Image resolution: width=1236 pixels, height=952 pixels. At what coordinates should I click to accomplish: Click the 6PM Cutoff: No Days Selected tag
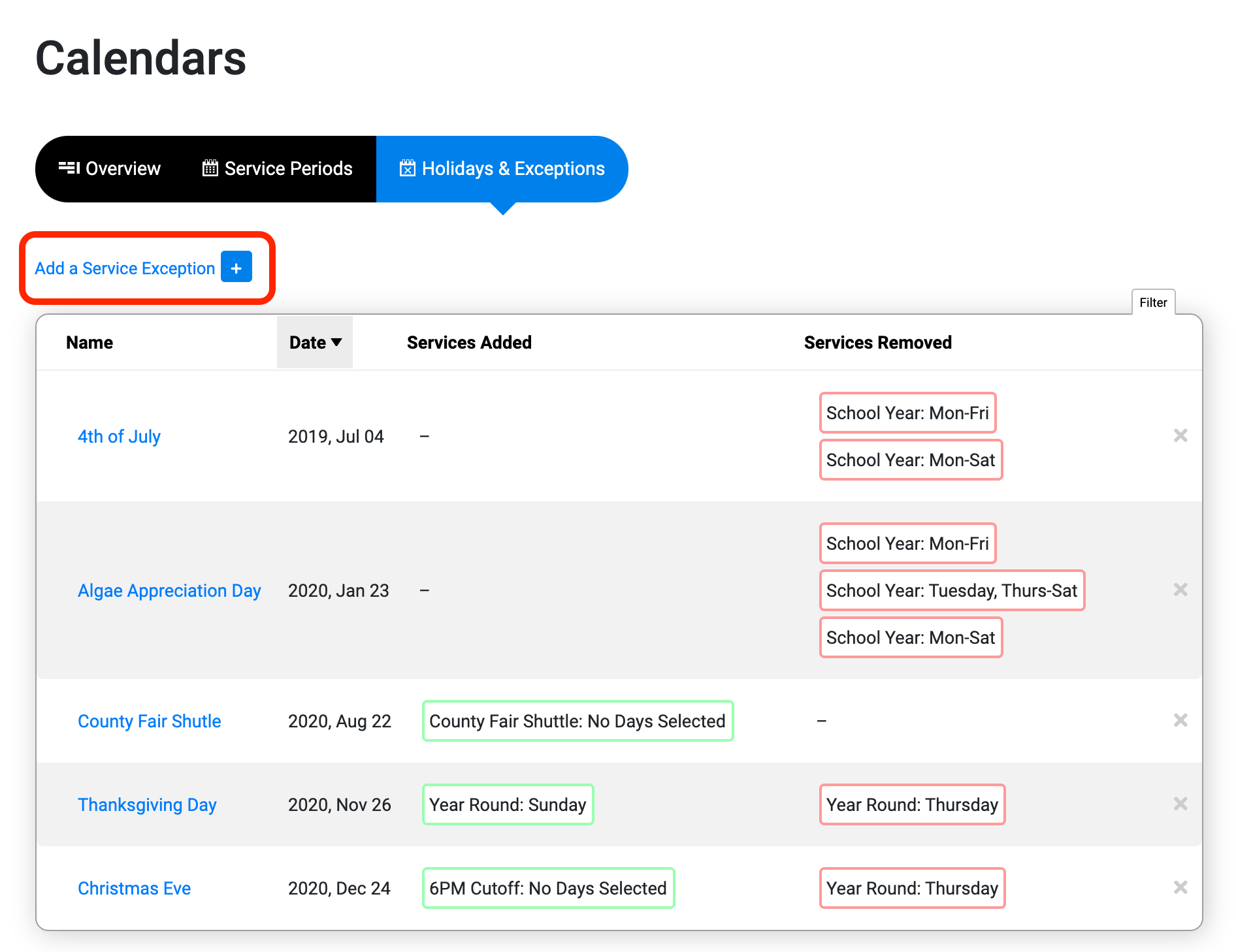[548, 888]
